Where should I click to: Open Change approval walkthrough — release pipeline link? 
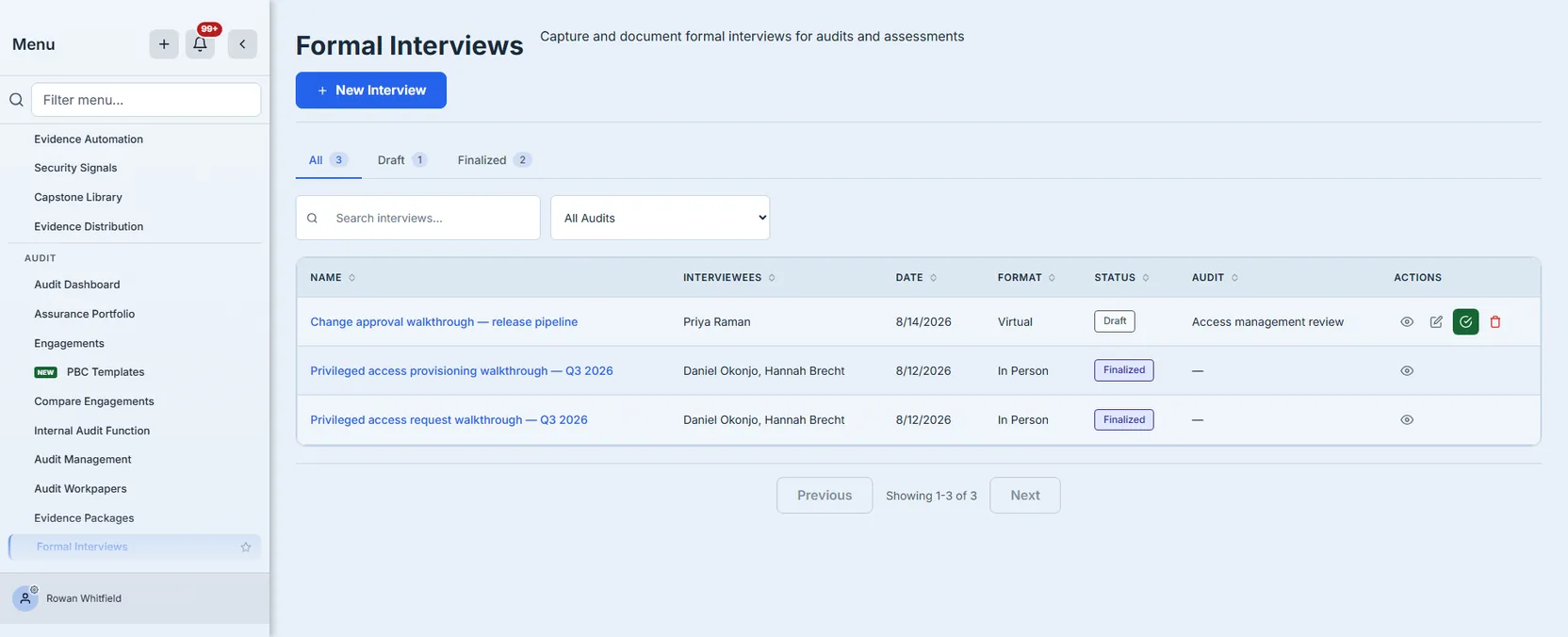pos(444,322)
